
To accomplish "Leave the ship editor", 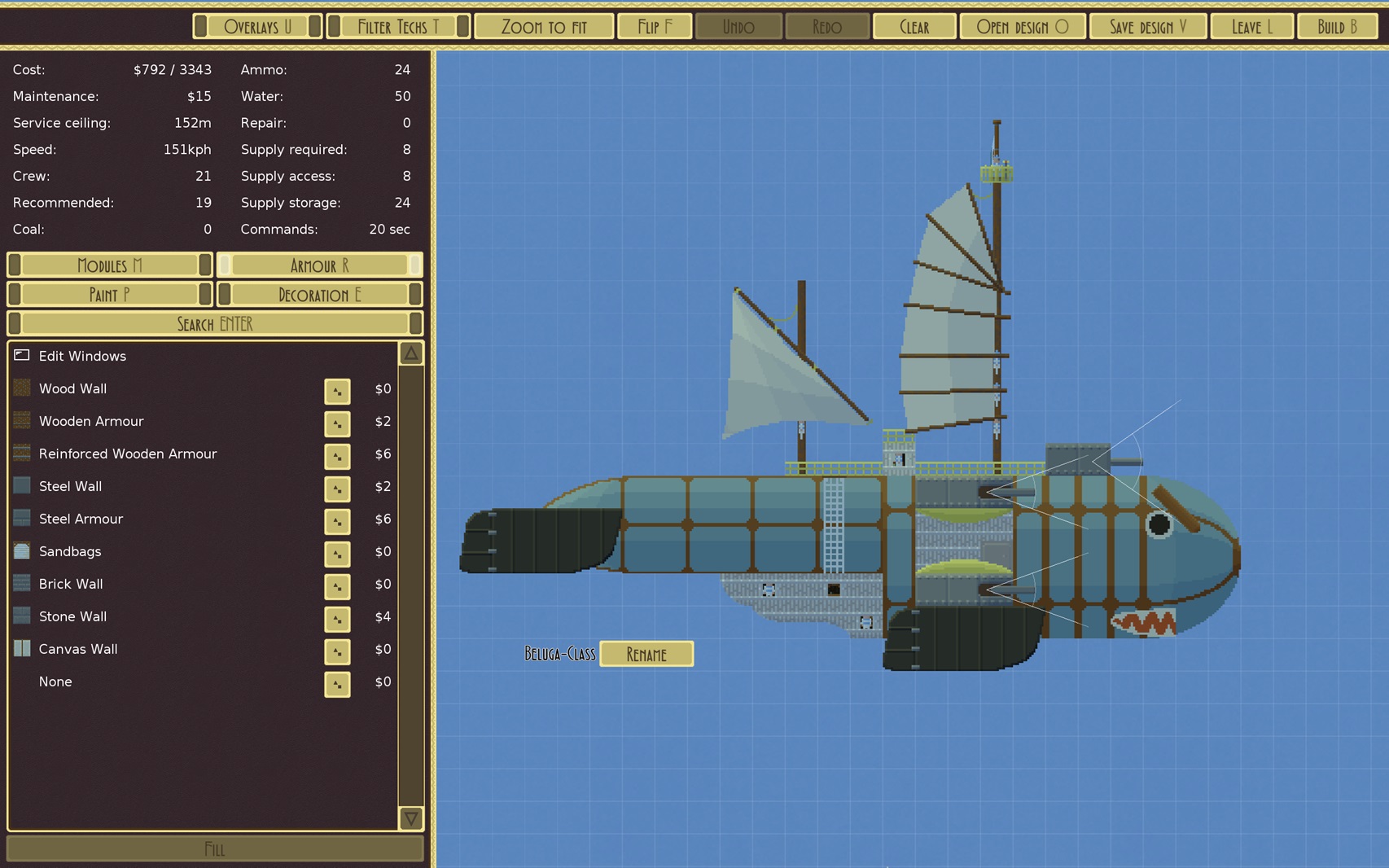I will click(1252, 27).
